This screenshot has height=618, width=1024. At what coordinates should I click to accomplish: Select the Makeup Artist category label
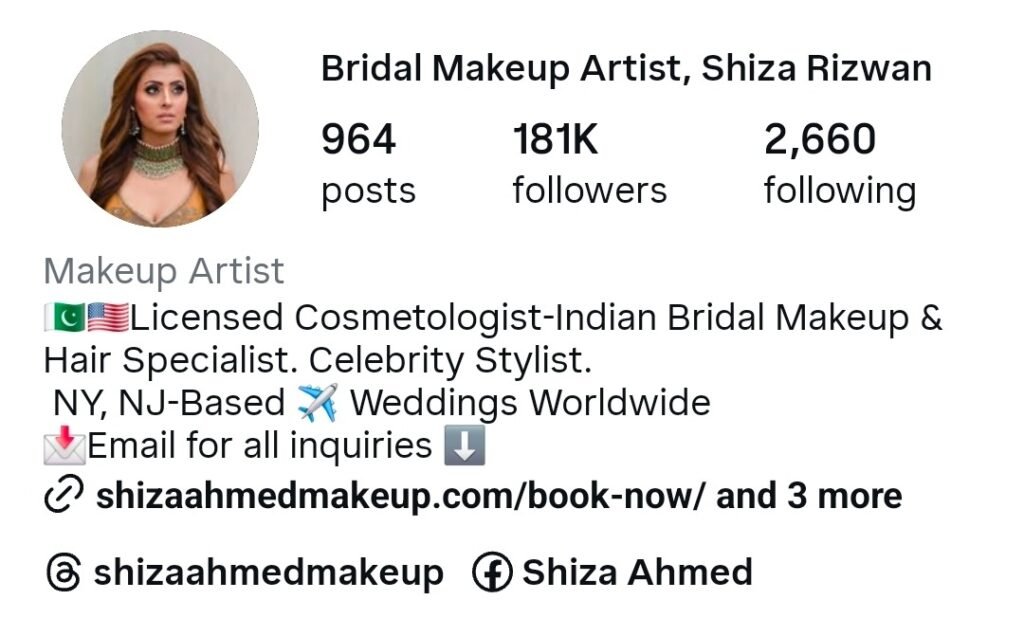[164, 271]
